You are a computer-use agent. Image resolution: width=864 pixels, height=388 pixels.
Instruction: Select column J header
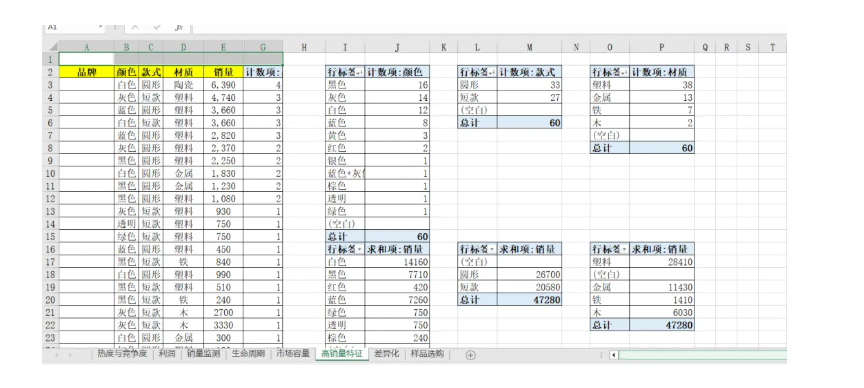tap(397, 47)
